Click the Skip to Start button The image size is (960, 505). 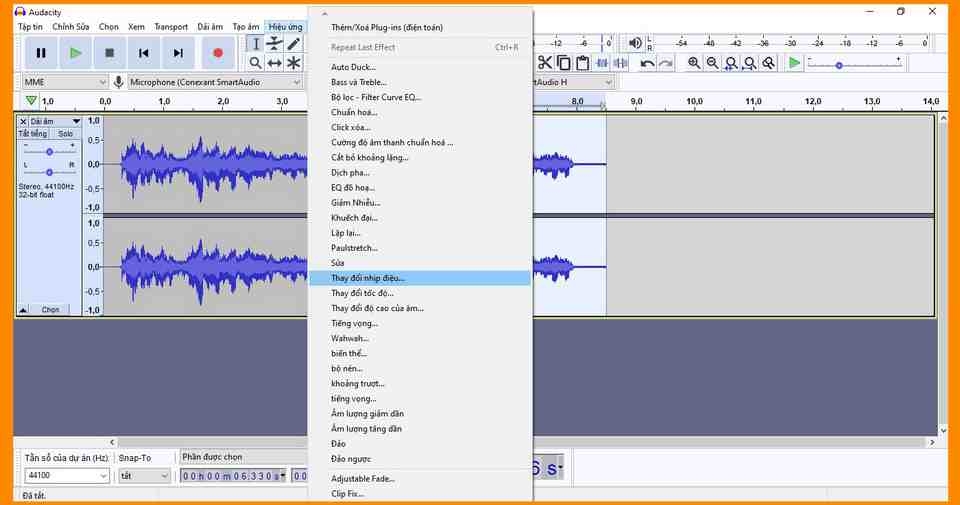(144, 53)
